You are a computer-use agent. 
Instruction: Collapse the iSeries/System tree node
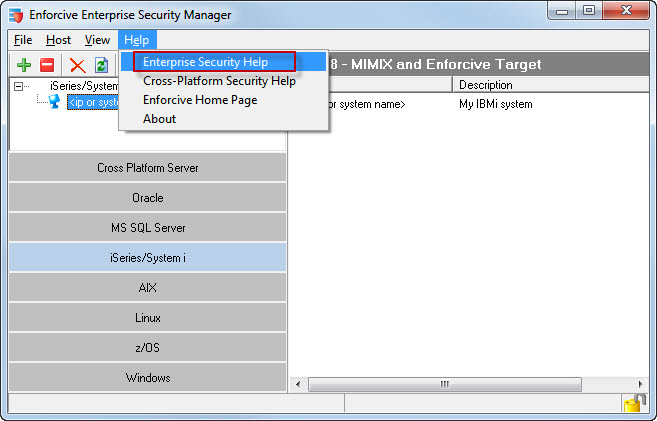pos(18,86)
